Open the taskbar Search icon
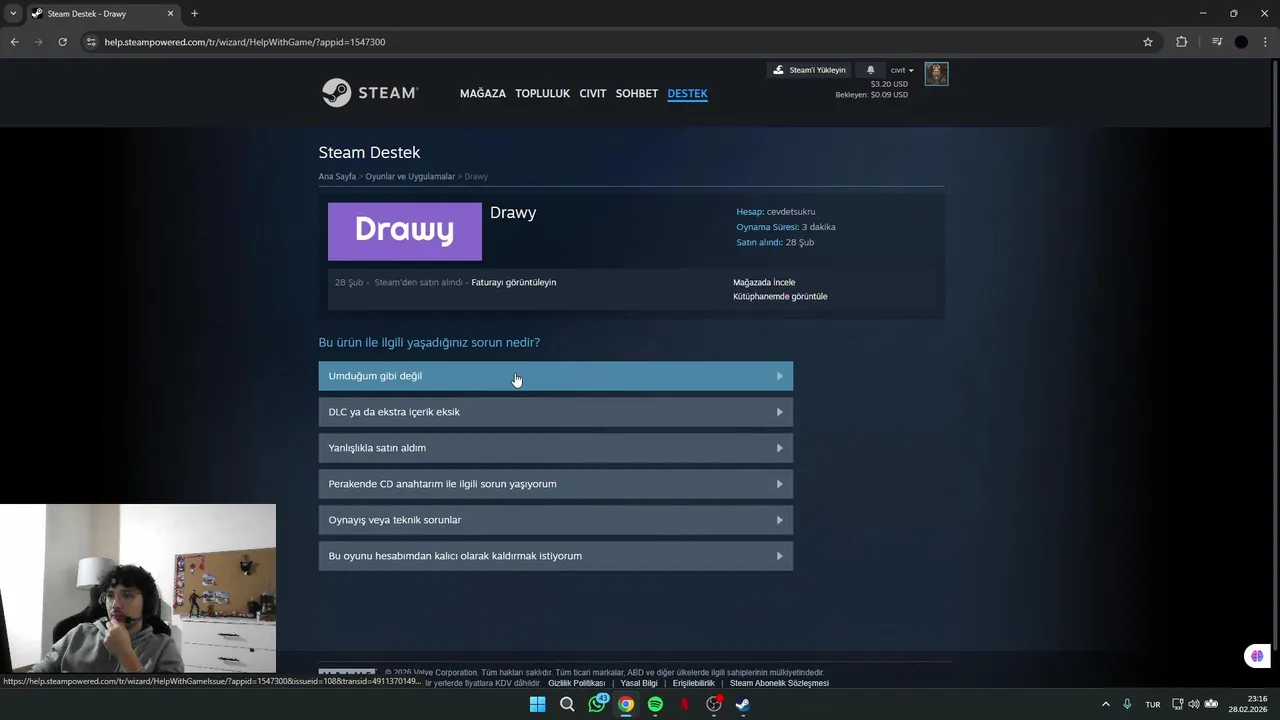The image size is (1280, 720). click(567, 704)
